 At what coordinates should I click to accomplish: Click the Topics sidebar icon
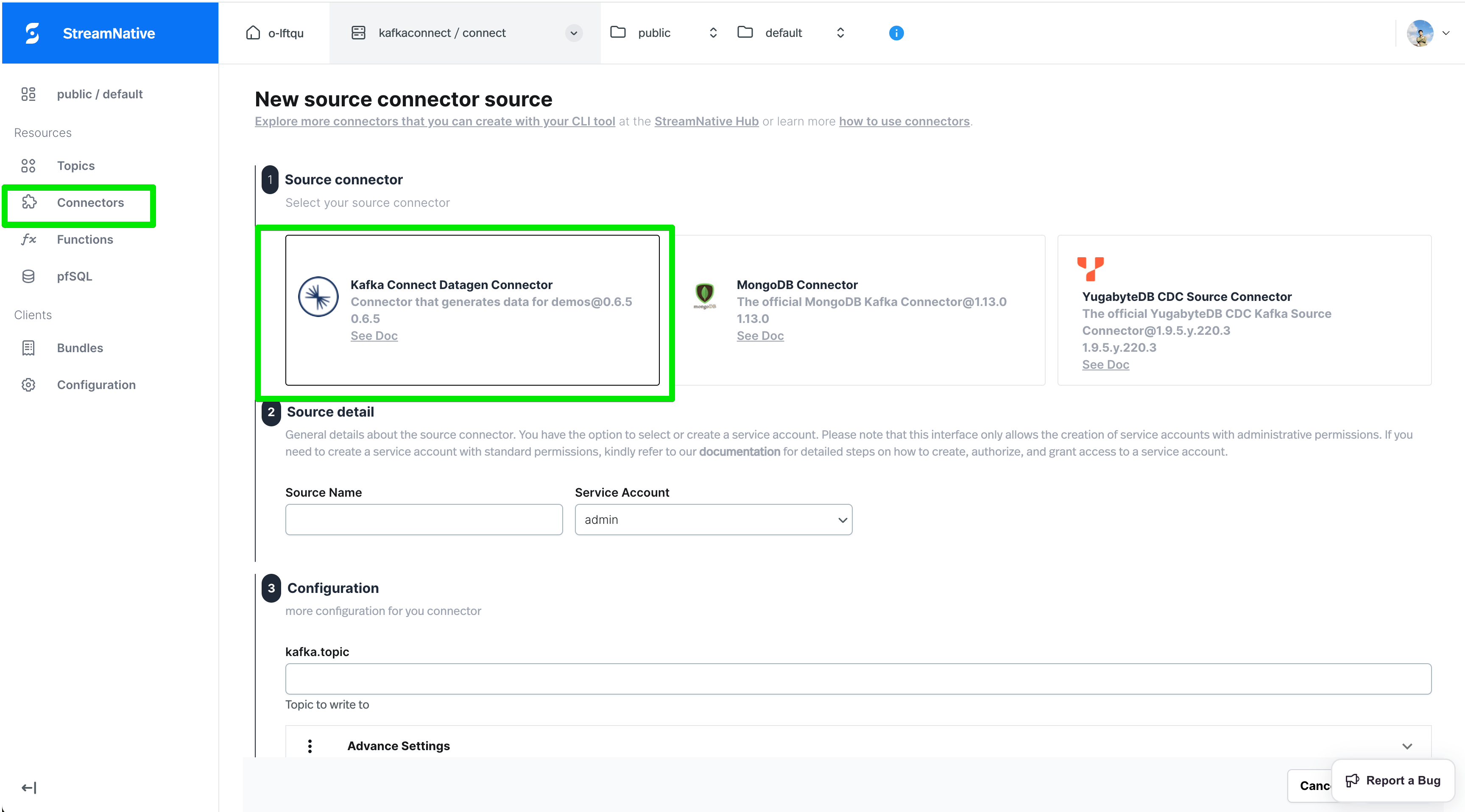(x=28, y=165)
